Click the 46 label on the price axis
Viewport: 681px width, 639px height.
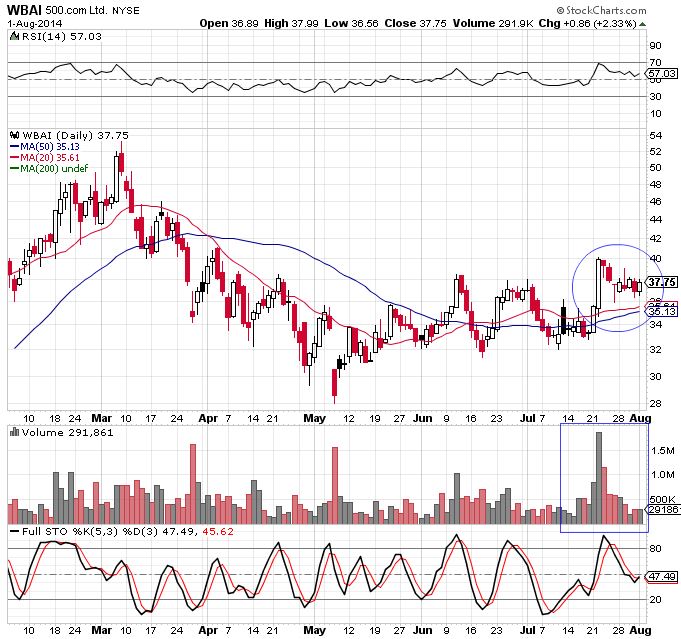tap(655, 202)
